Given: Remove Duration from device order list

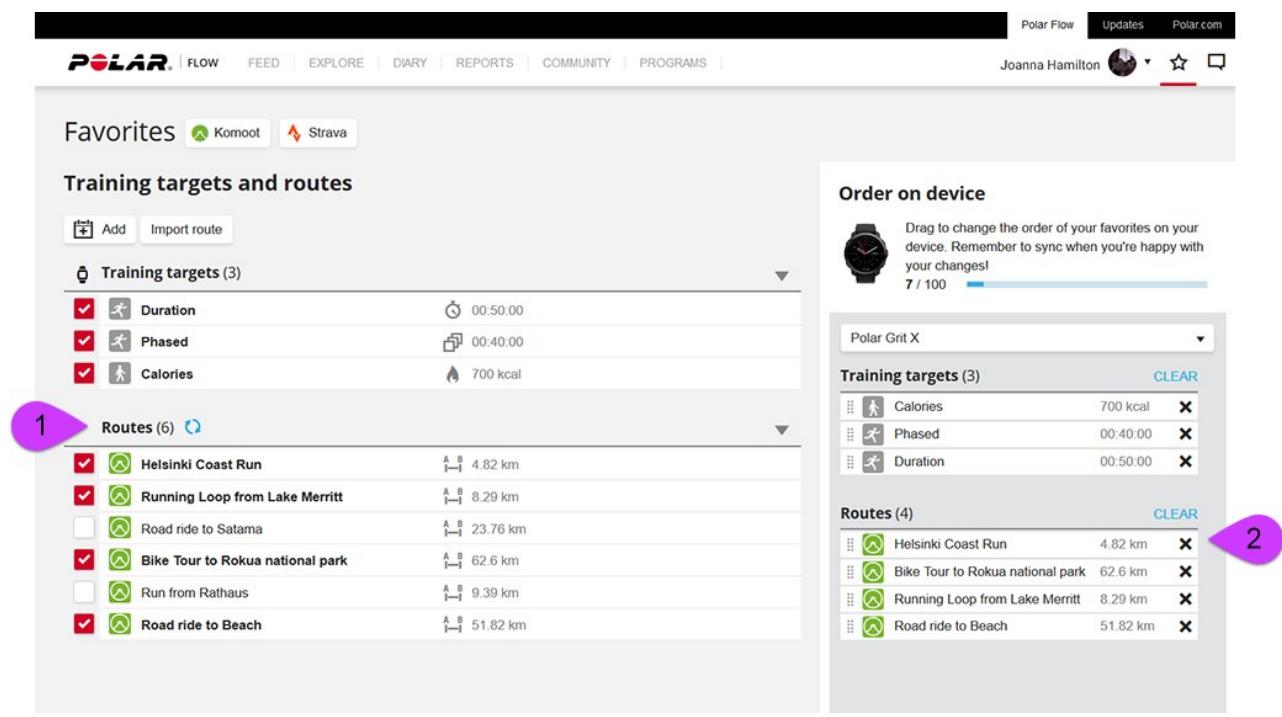Looking at the screenshot, I should tap(1185, 462).
